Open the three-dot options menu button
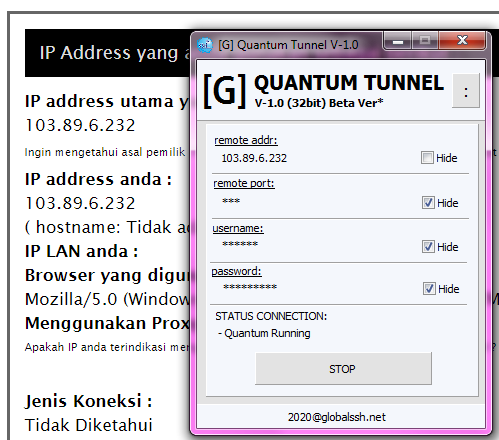The image size is (499, 440). point(466,91)
